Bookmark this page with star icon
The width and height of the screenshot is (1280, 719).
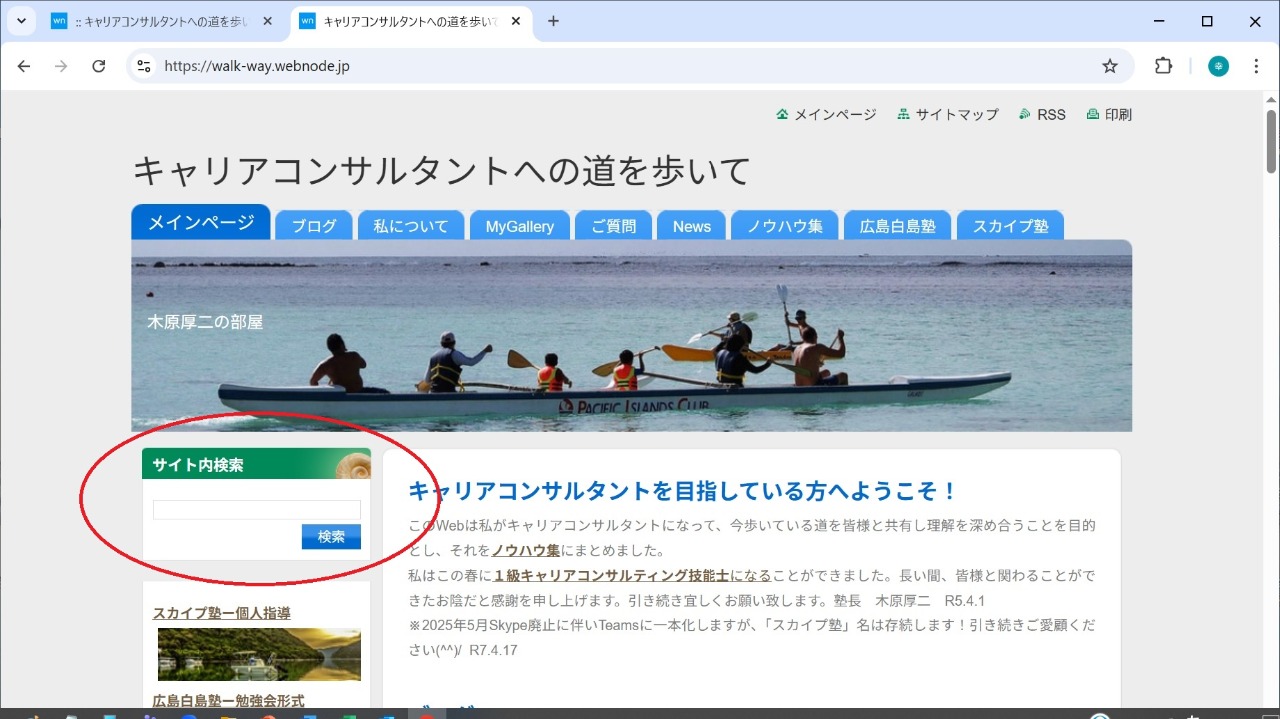point(1109,66)
